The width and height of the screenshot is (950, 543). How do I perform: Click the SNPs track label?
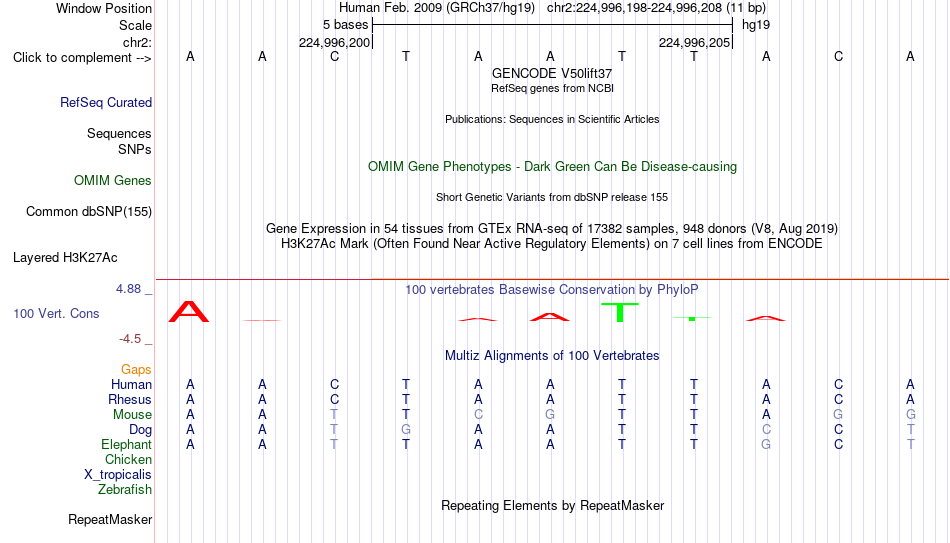point(135,149)
